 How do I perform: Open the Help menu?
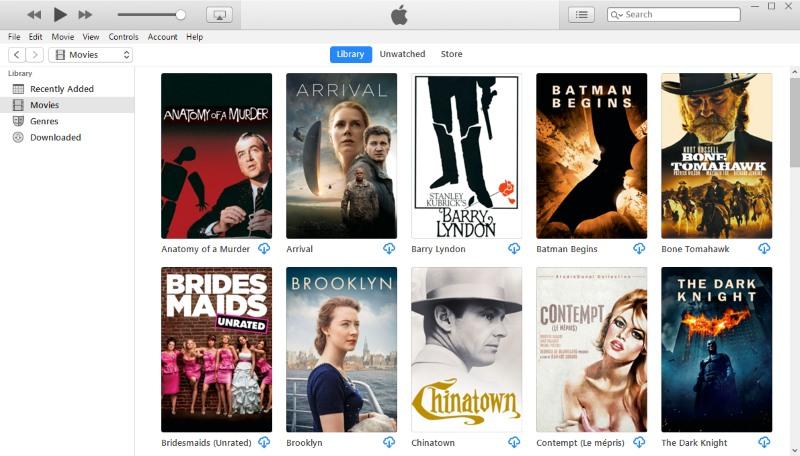click(x=194, y=37)
